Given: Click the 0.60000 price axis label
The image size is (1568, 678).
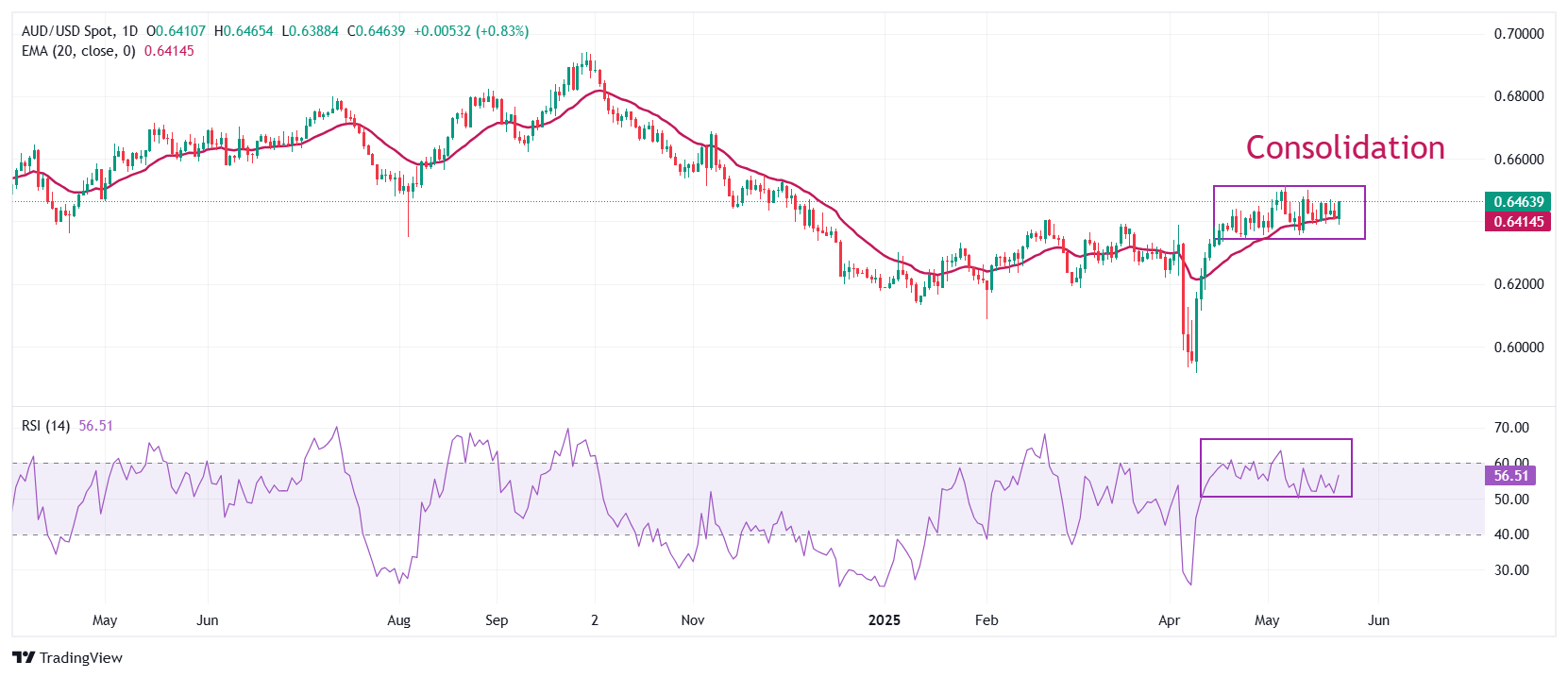Looking at the screenshot, I should 1519,347.
